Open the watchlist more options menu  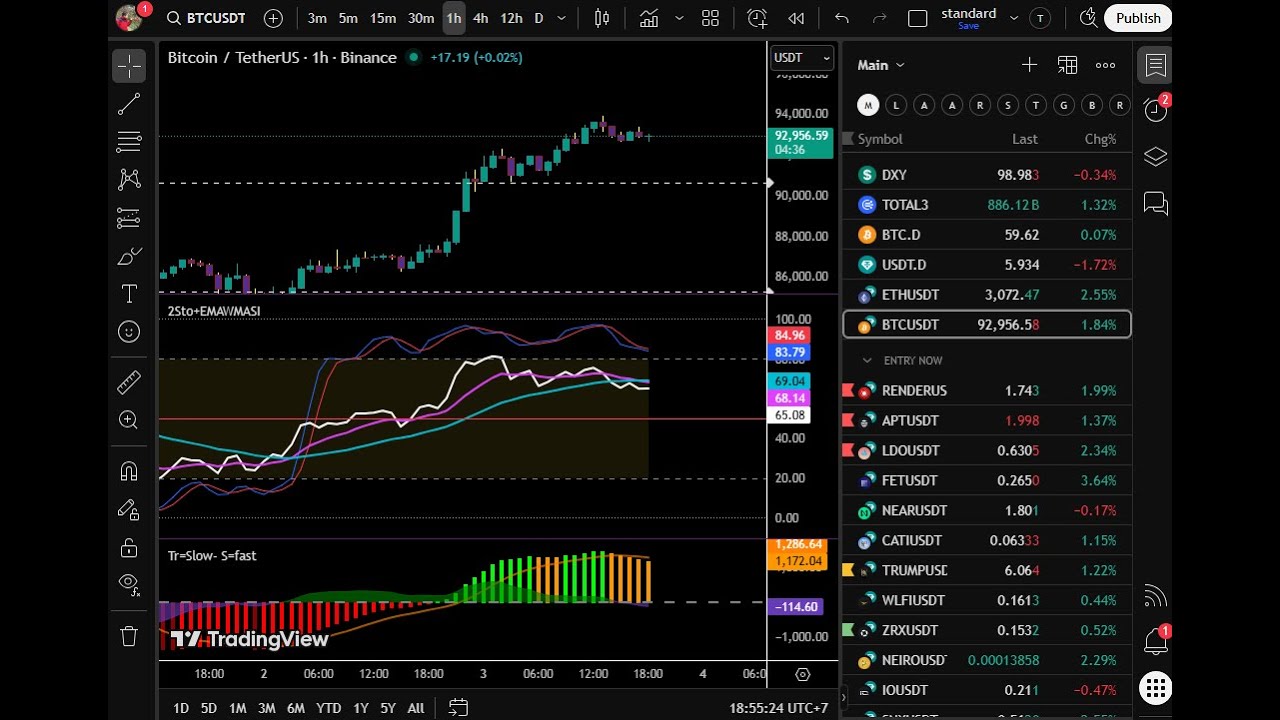click(1105, 65)
